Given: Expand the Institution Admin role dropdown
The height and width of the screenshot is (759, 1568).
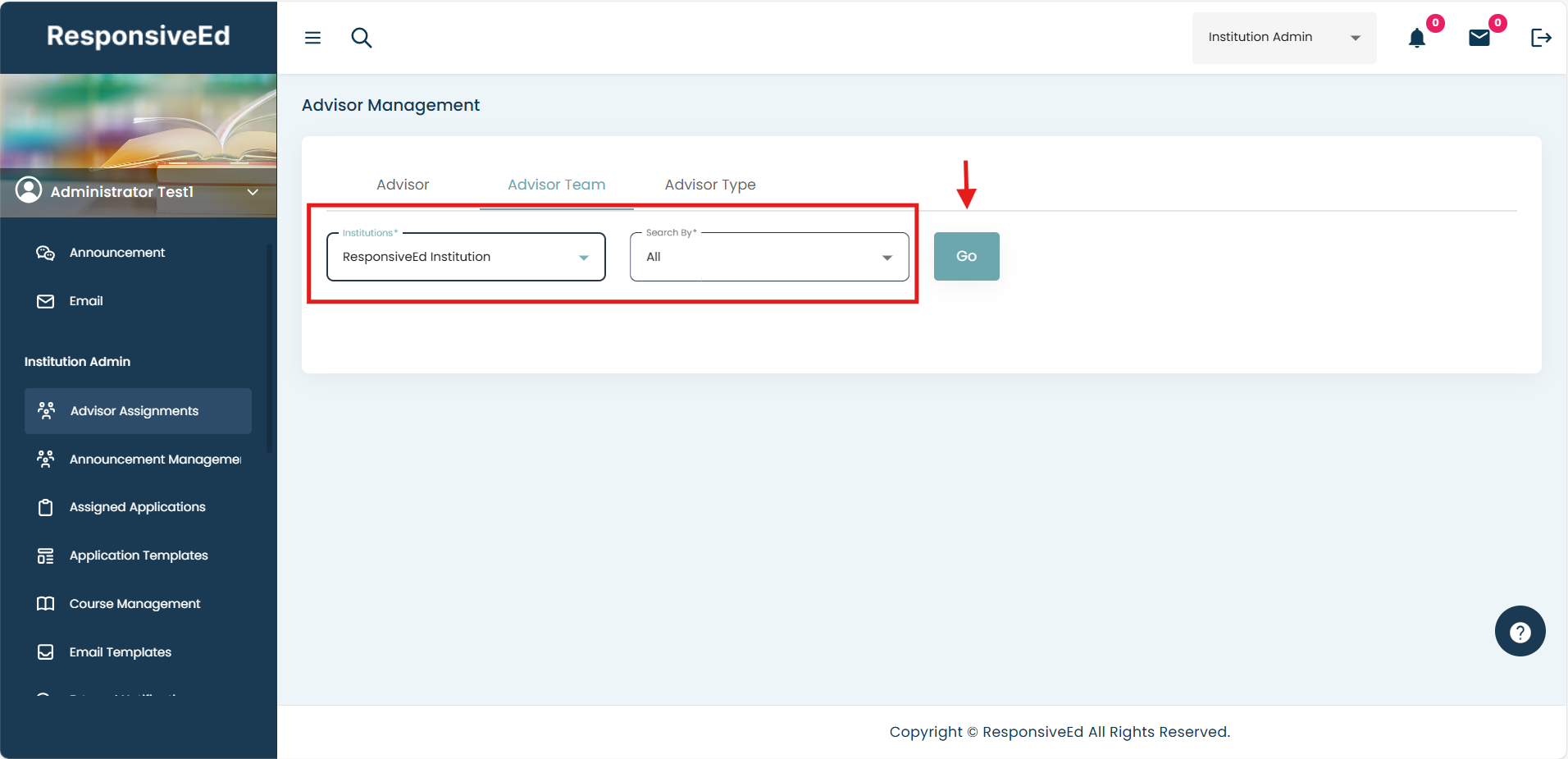Looking at the screenshot, I should (x=1283, y=38).
